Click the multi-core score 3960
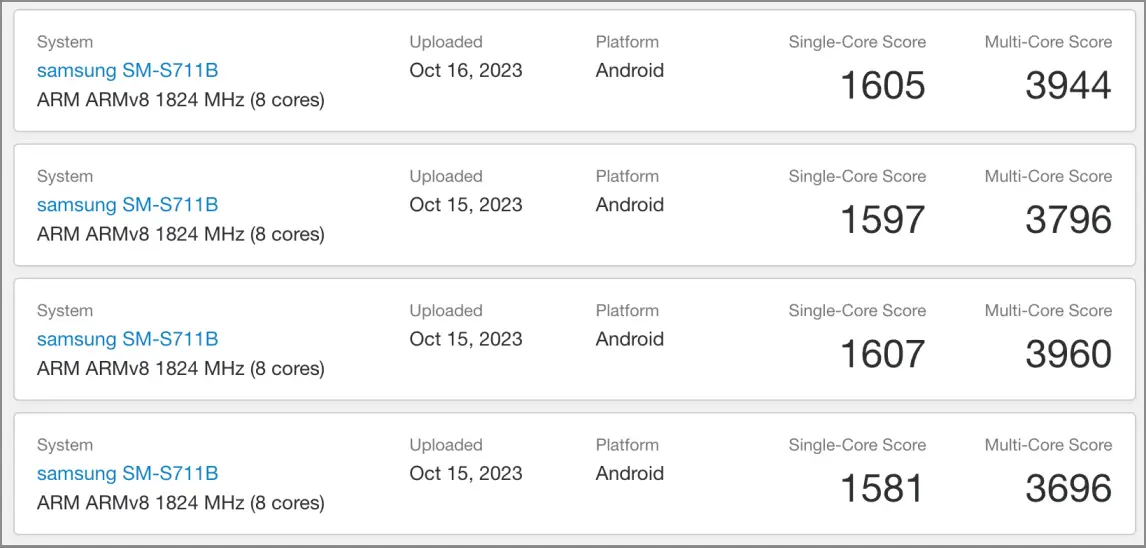The width and height of the screenshot is (1146, 548). (1069, 354)
